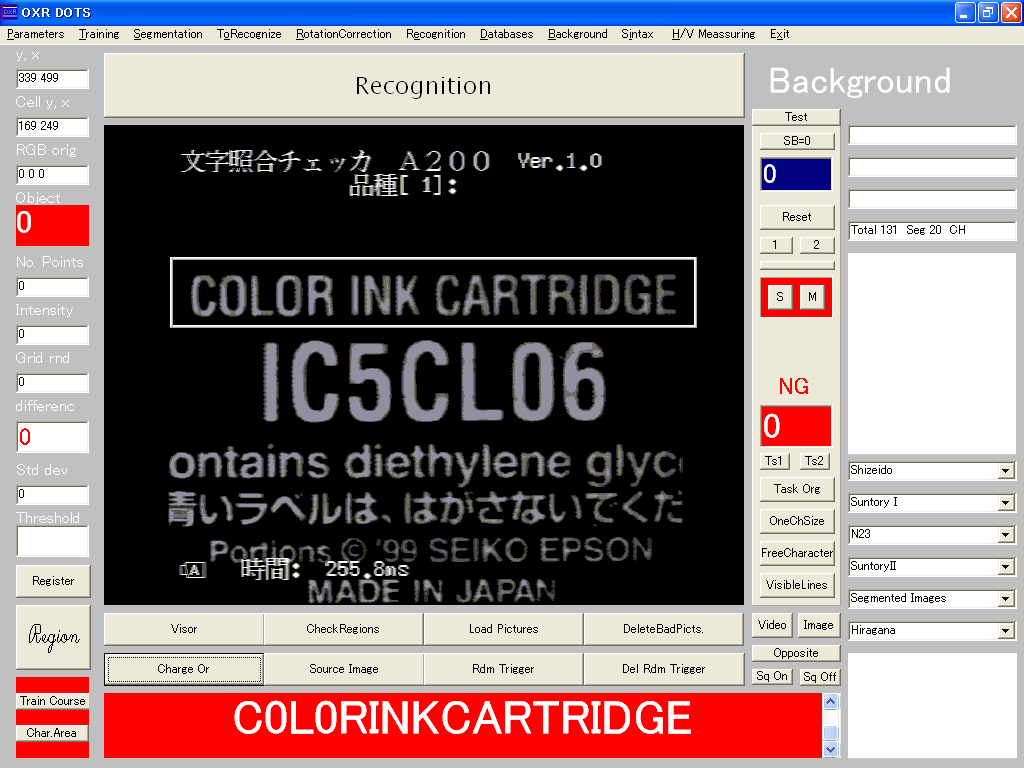
Task: Click the SB=0 button
Action: point(797,141)
